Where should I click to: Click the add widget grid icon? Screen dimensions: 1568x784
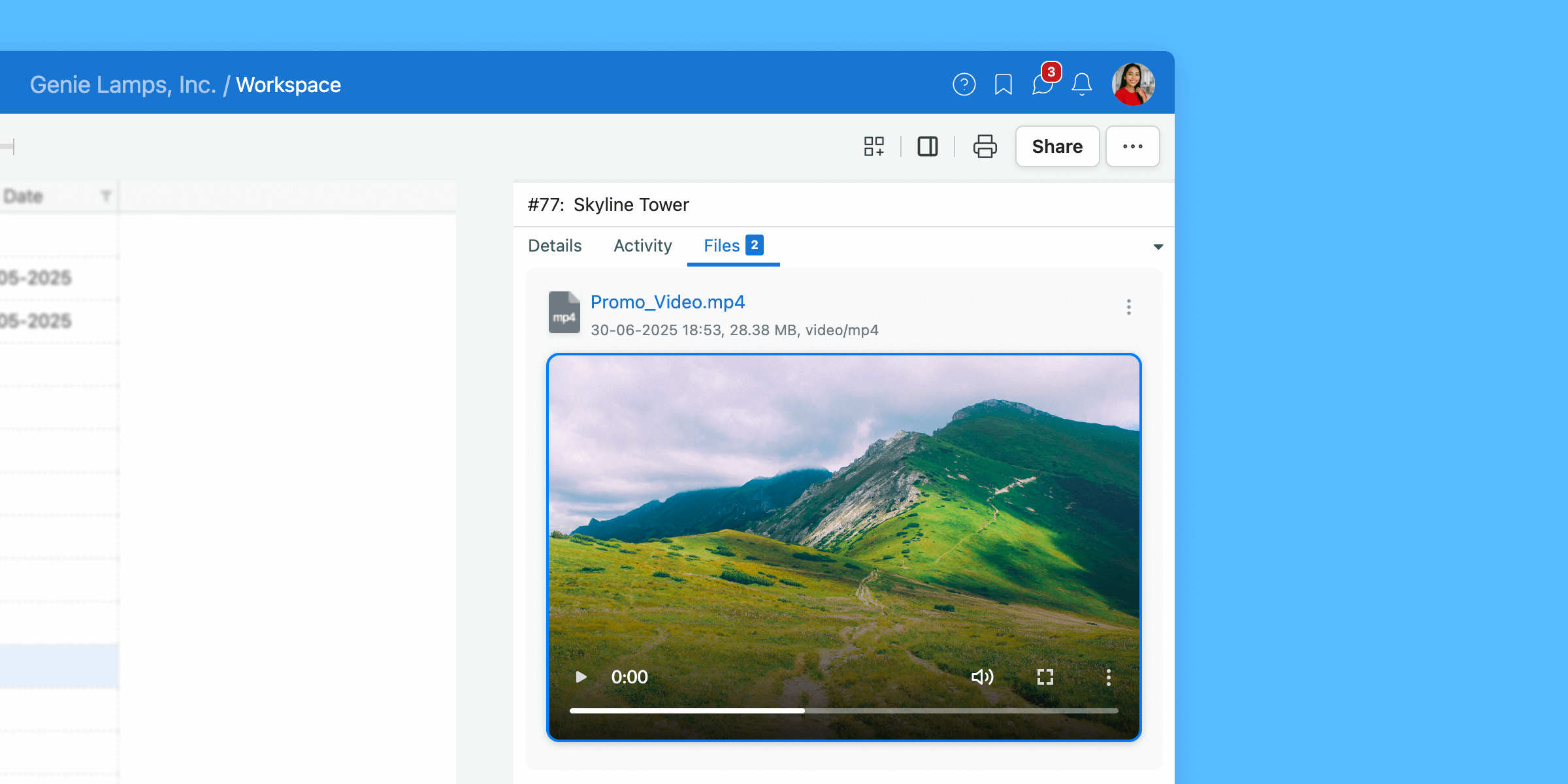point(874,146)
